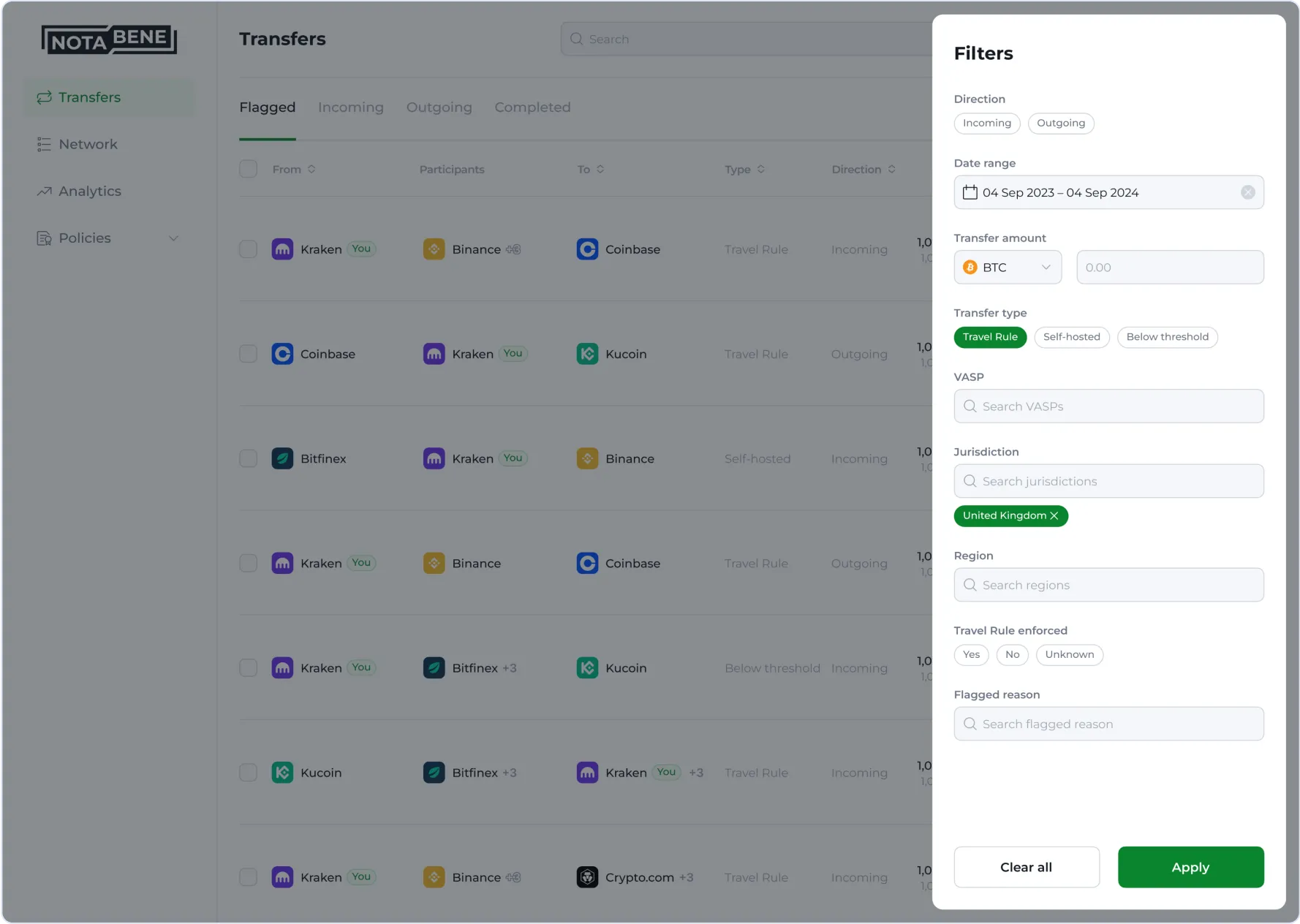Check the Kraken to Crypto.com transfer row
Screen dimensions: 1300x924
pyautogui.click(x=249, y=877)
